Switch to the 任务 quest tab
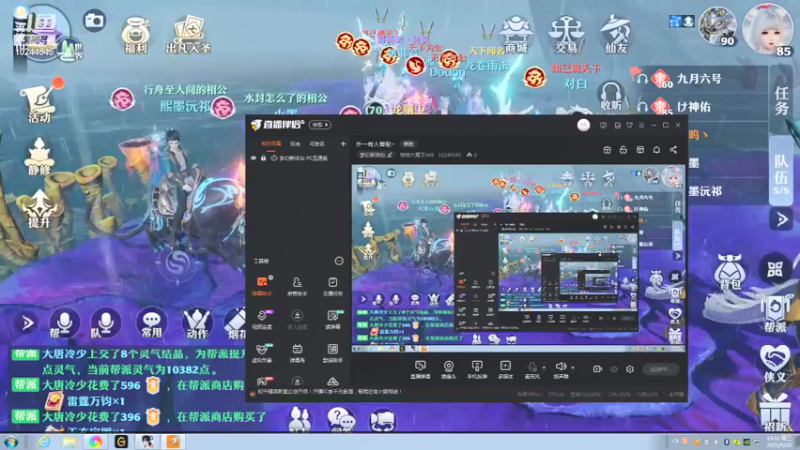The height and width of the screenshot is (450, 800). (x=782, y=100)
